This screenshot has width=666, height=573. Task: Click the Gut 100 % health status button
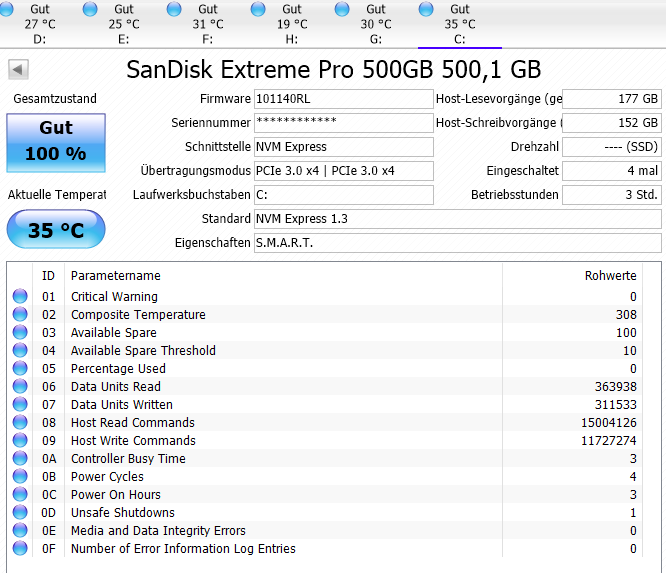coord(56,142)
